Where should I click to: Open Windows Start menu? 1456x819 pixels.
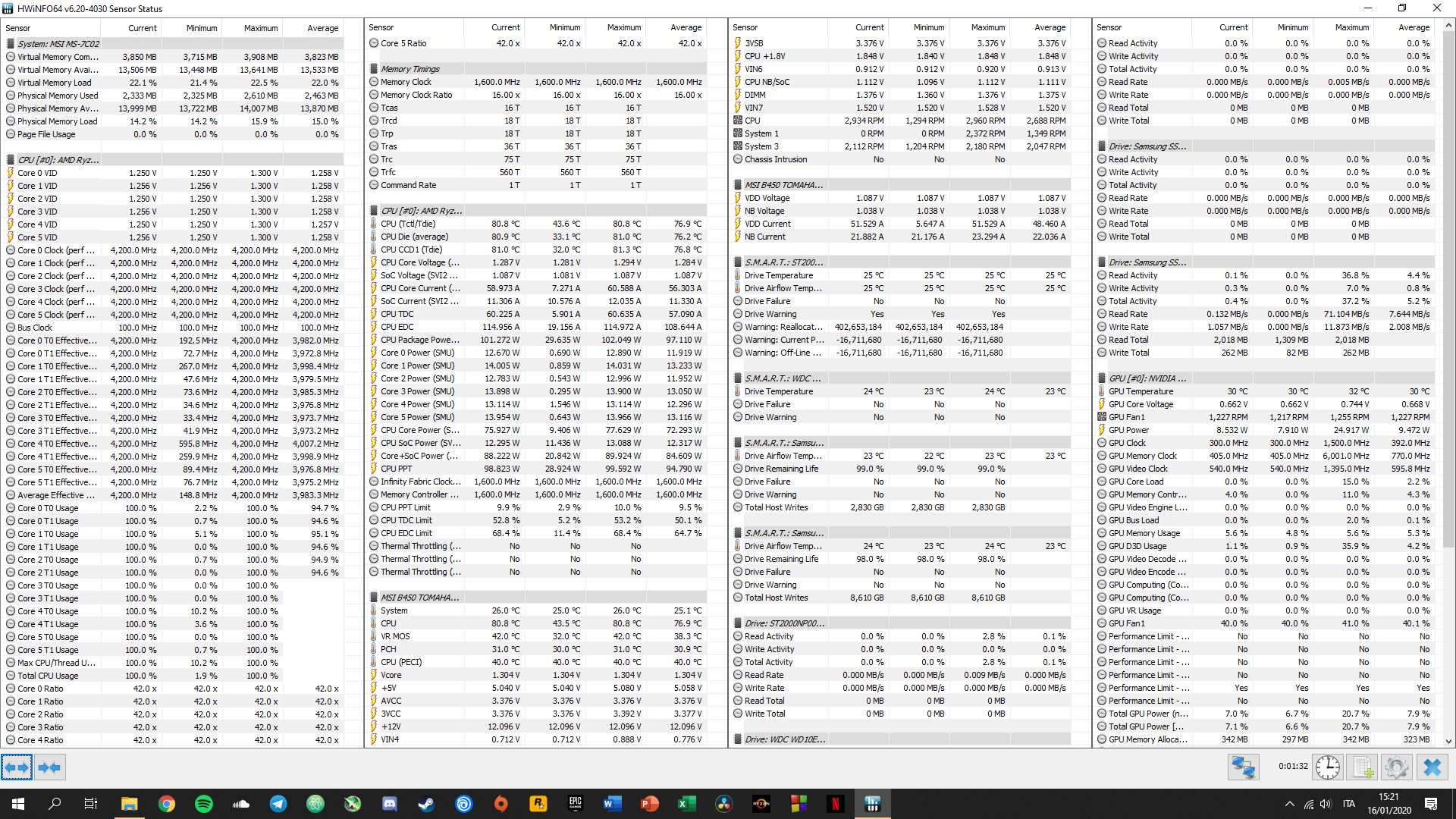click(18, 804)
